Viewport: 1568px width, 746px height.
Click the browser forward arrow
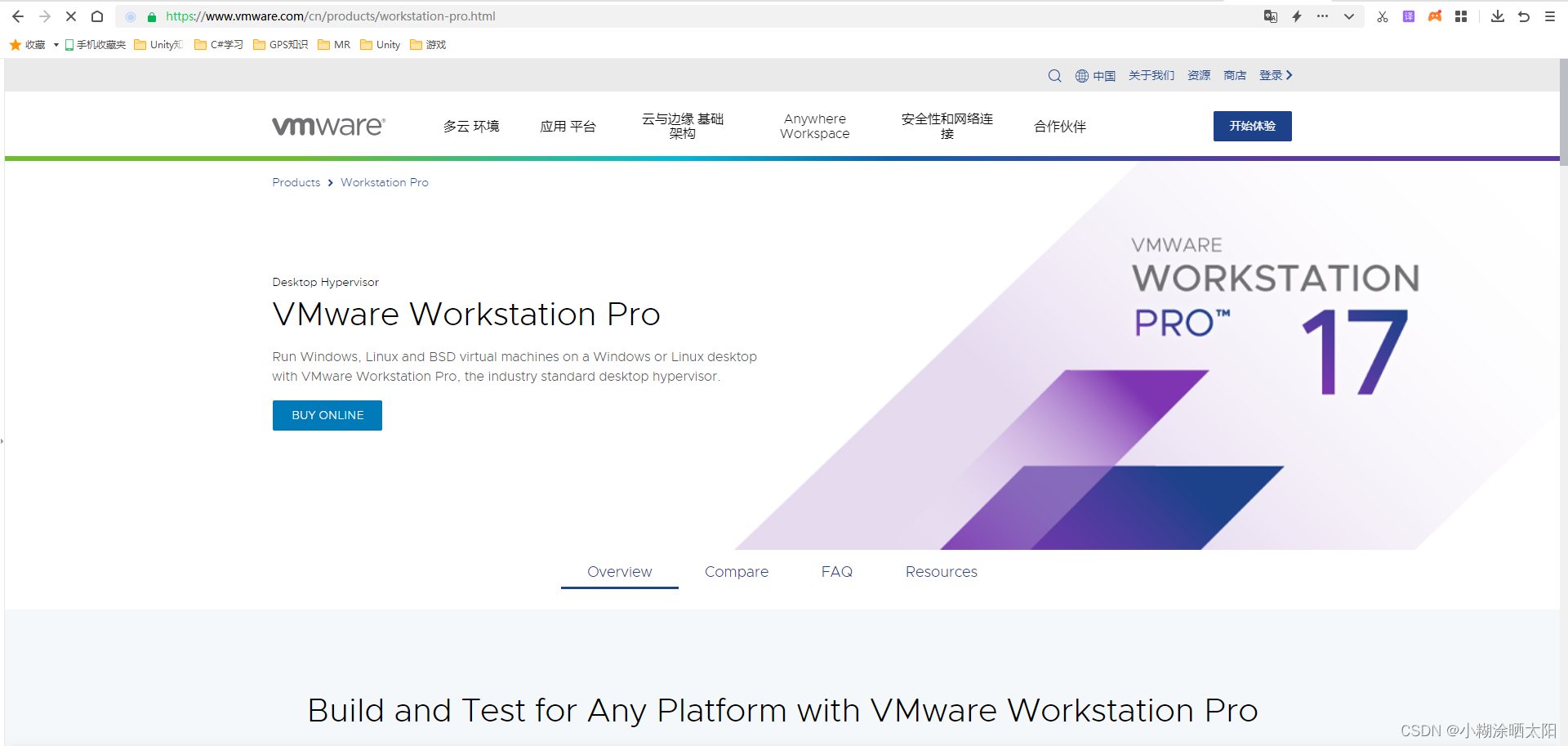[x=45, y=16]
